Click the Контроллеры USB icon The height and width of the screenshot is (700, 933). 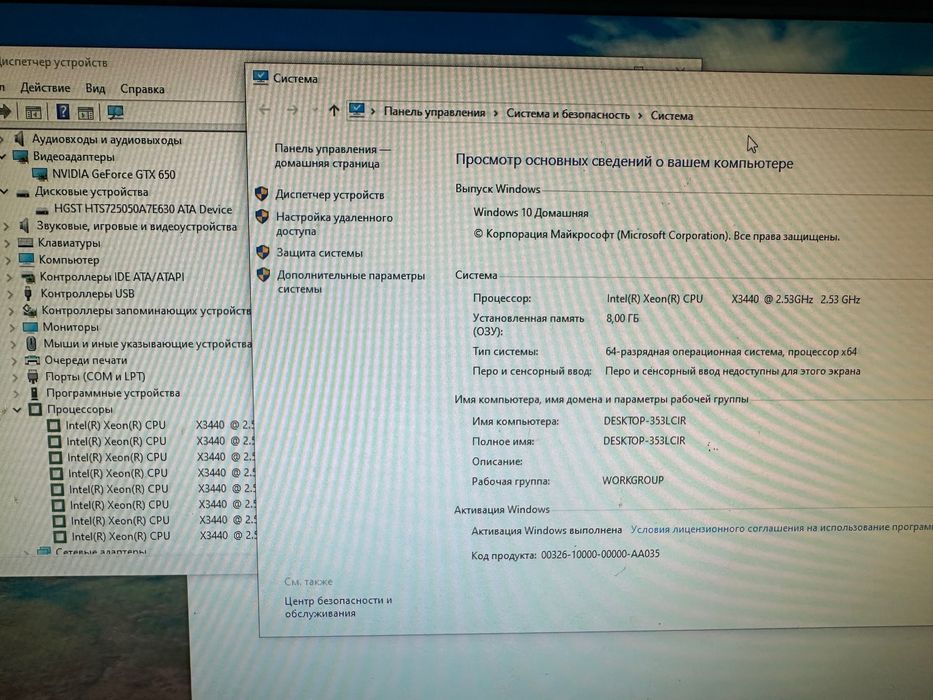(x=28, y=293)
